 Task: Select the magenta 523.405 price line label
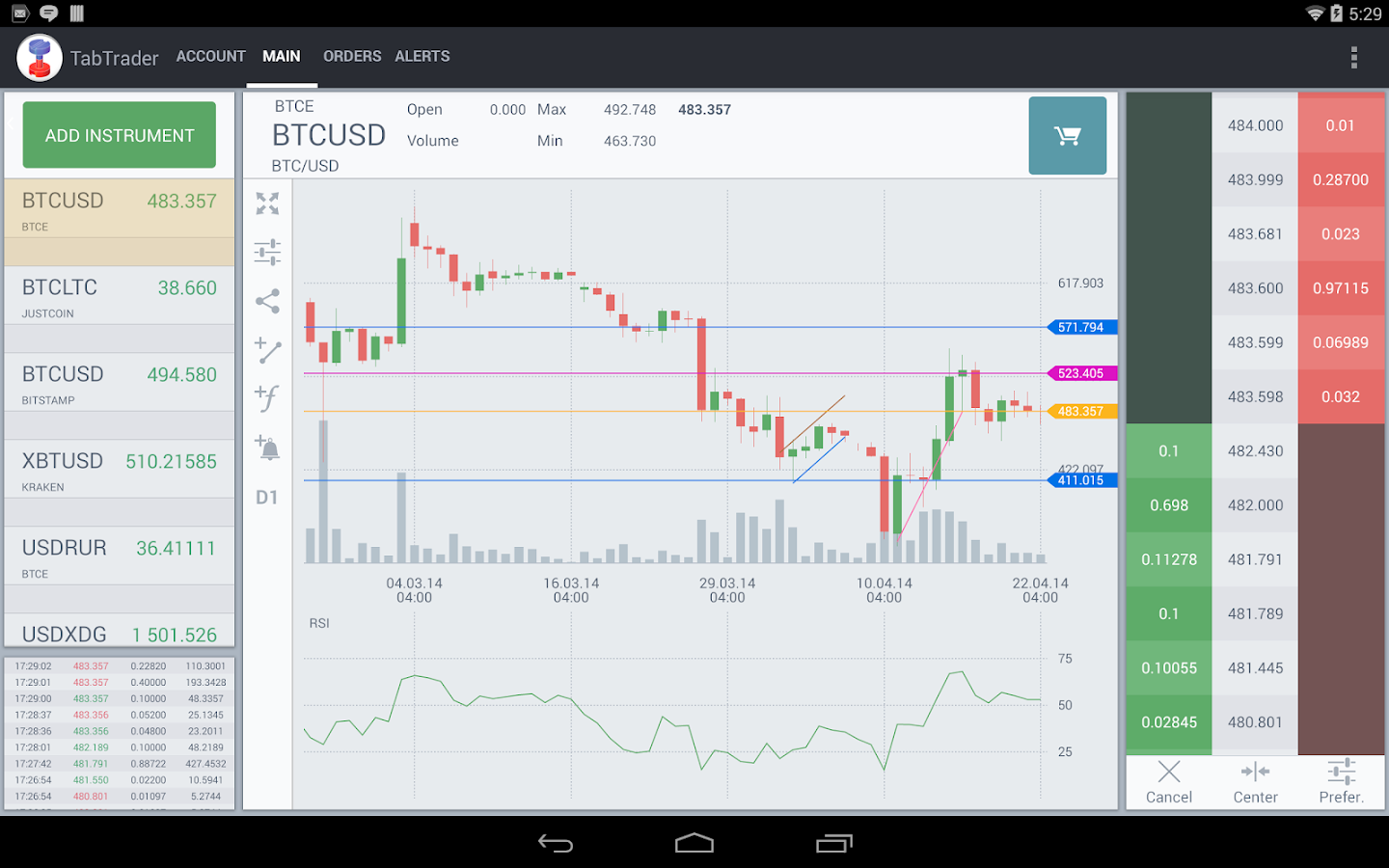point(1082,373)
